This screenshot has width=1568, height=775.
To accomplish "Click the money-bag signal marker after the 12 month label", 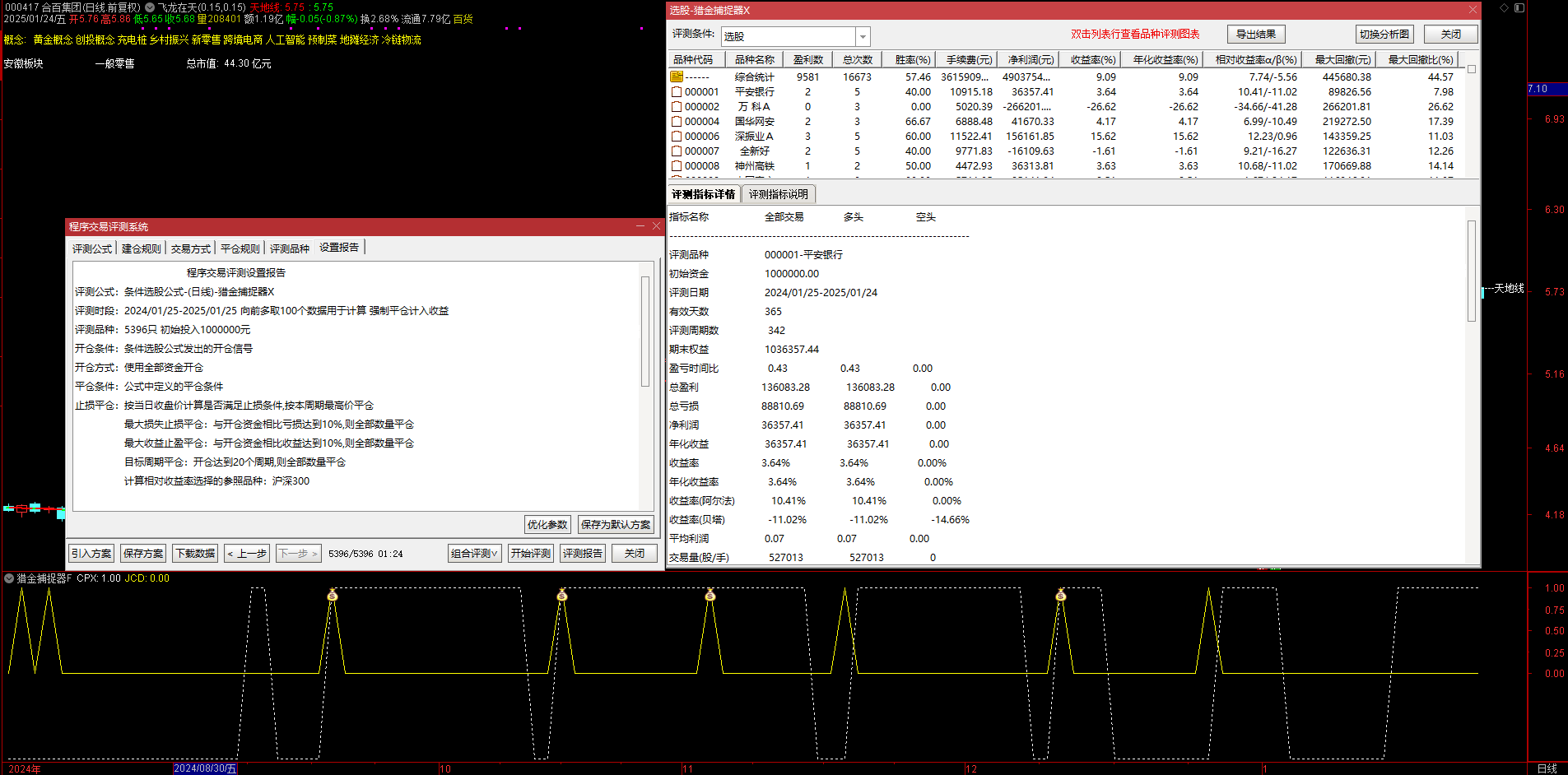I will pyautogui.click(x=1061, y=595).
